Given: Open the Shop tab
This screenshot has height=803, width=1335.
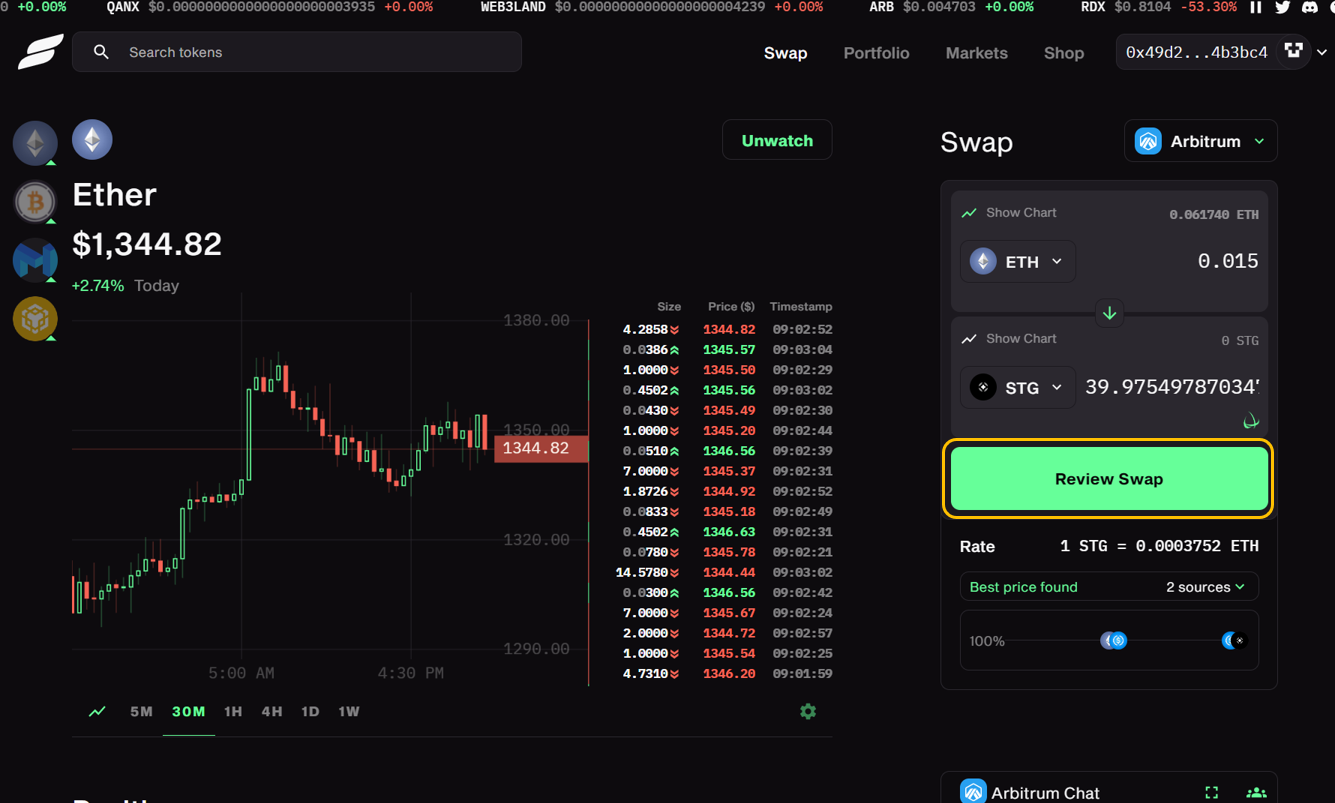Looking at the screenshot, I should (x=1064, y=53).
